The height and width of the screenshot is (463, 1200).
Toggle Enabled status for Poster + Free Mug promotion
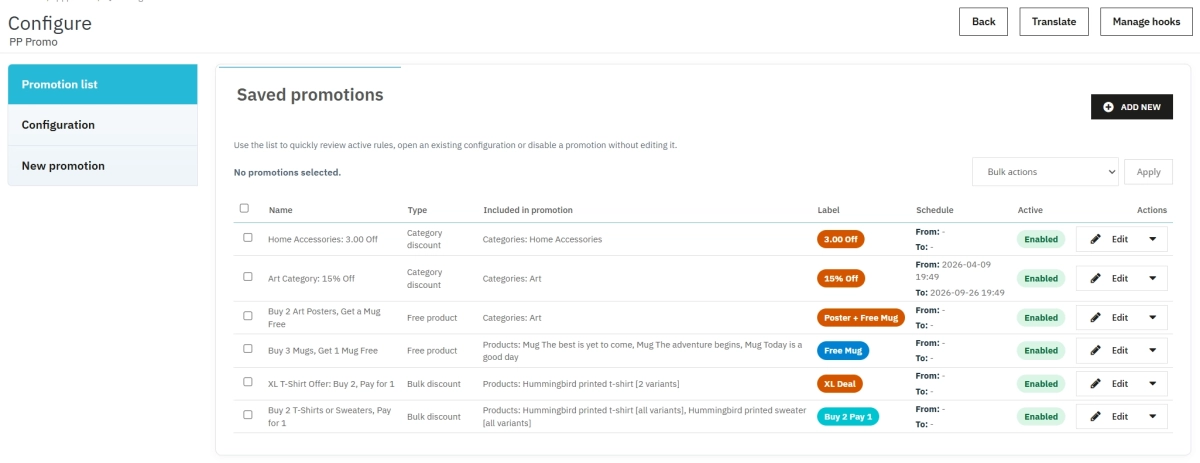(1041, 318)
